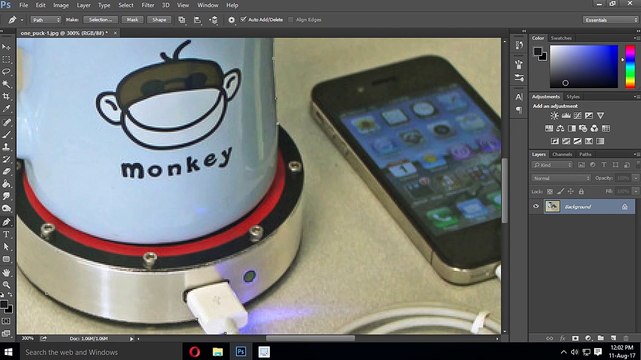This screenshot has width=641, height=360.
Task: Open the Character panel icon
Action: 519,97
